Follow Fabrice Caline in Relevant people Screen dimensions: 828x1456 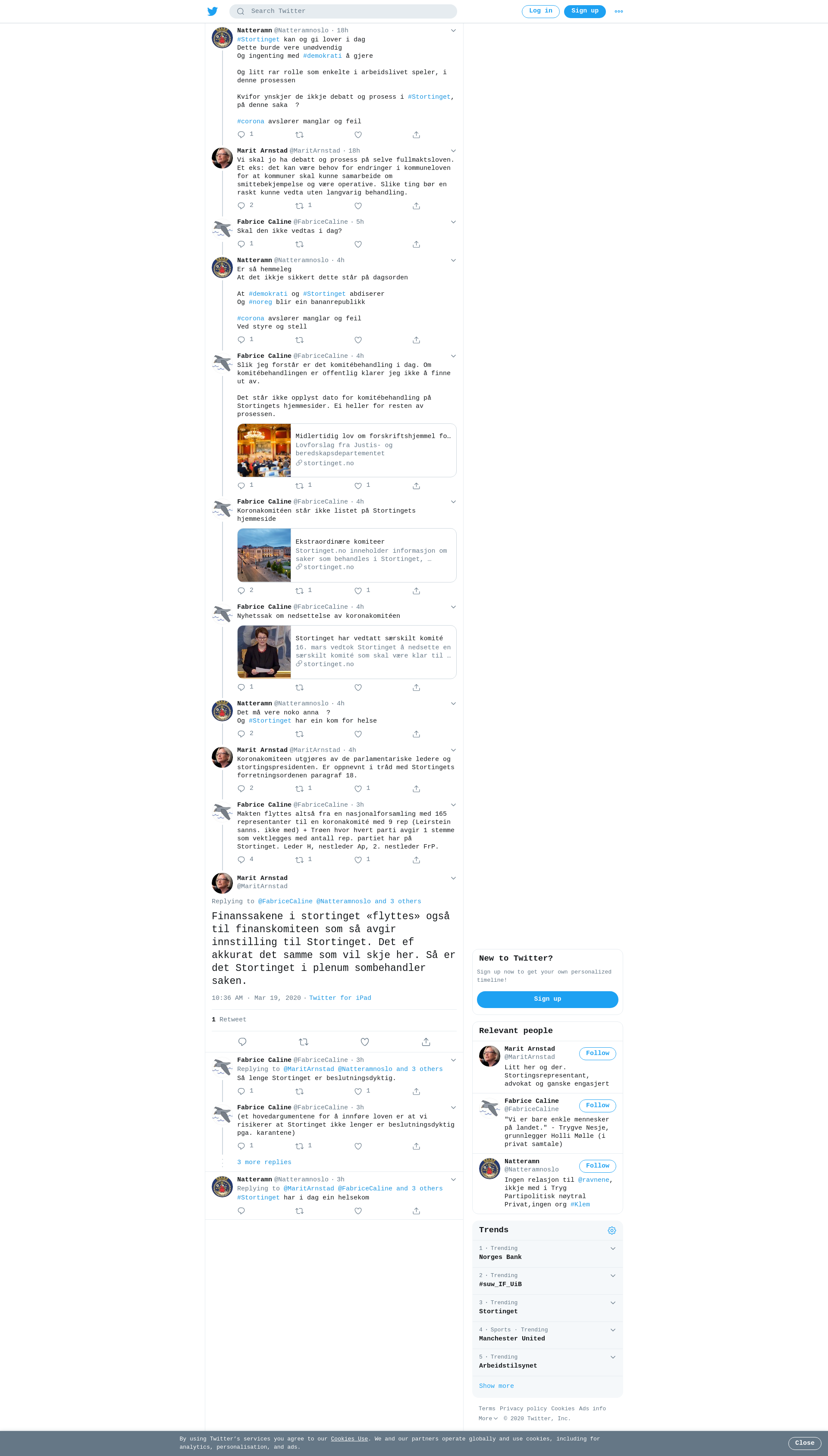597,1106
